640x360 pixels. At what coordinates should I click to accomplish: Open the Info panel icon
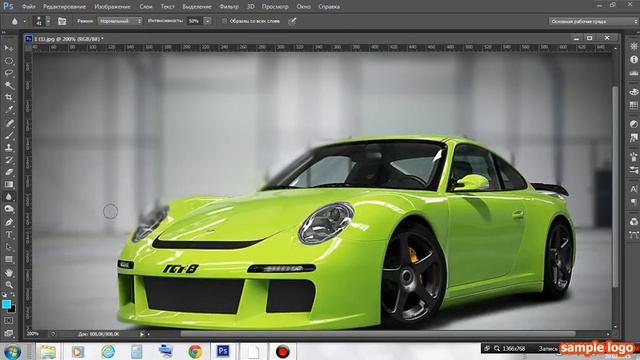click(633, 60)
